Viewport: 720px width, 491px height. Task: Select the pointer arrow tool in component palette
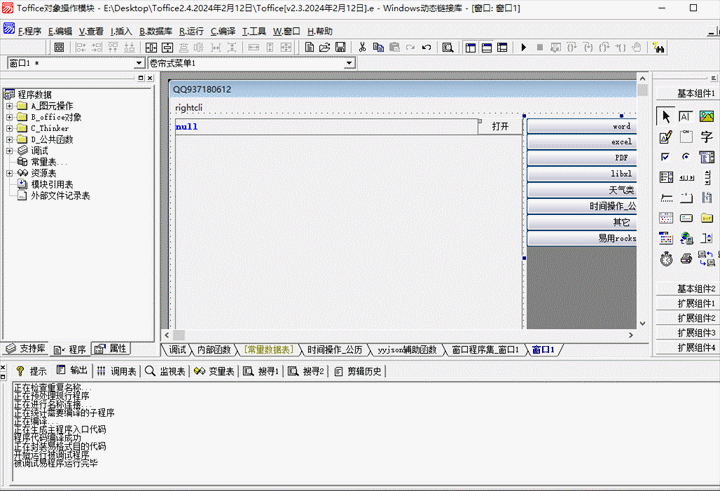pyautogui.click(x=665, y=117)
